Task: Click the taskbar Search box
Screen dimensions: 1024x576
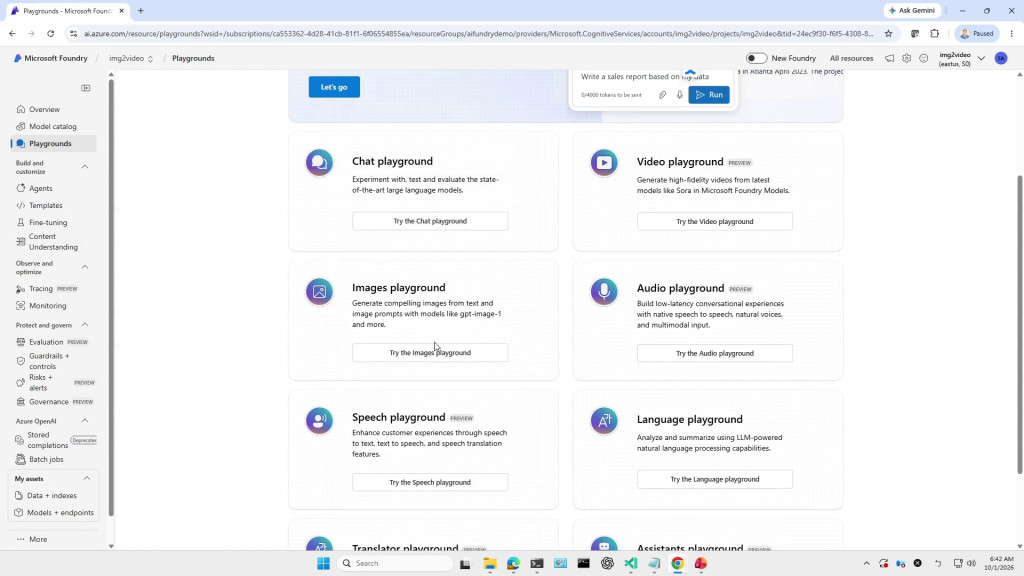Action: tap(396, 563)
